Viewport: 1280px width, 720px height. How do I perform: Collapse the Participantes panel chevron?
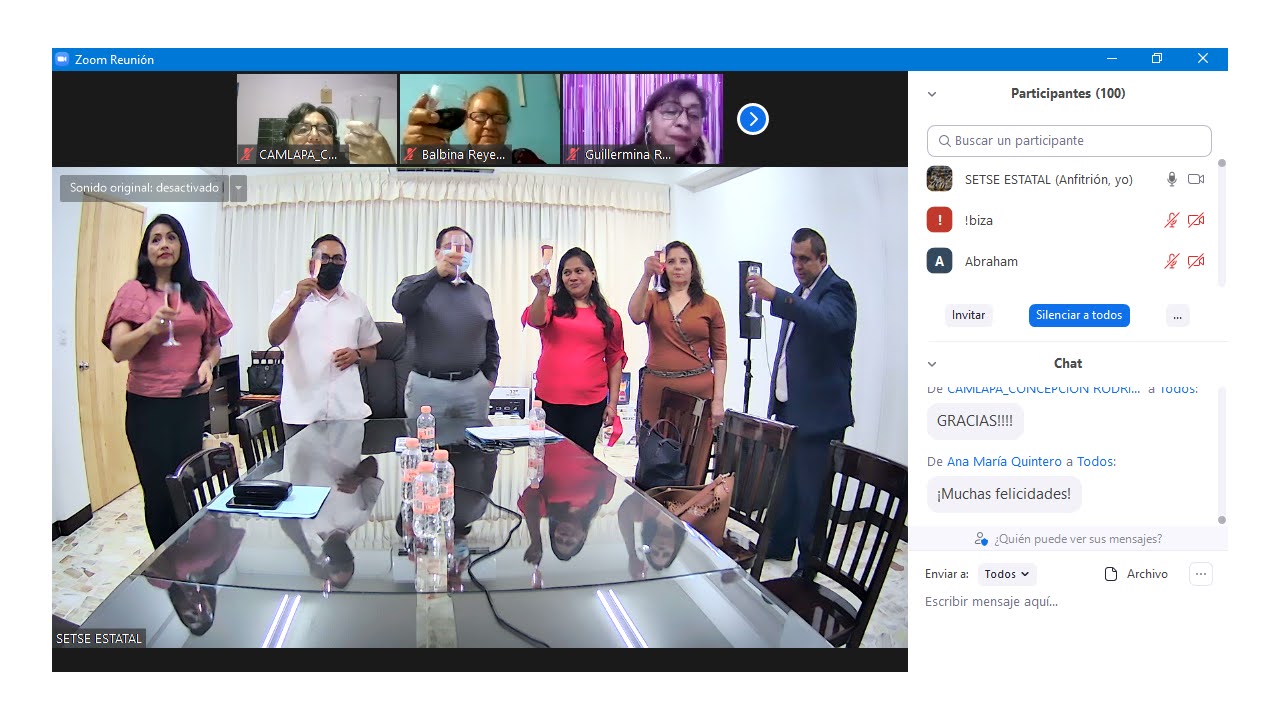(932, 94)
